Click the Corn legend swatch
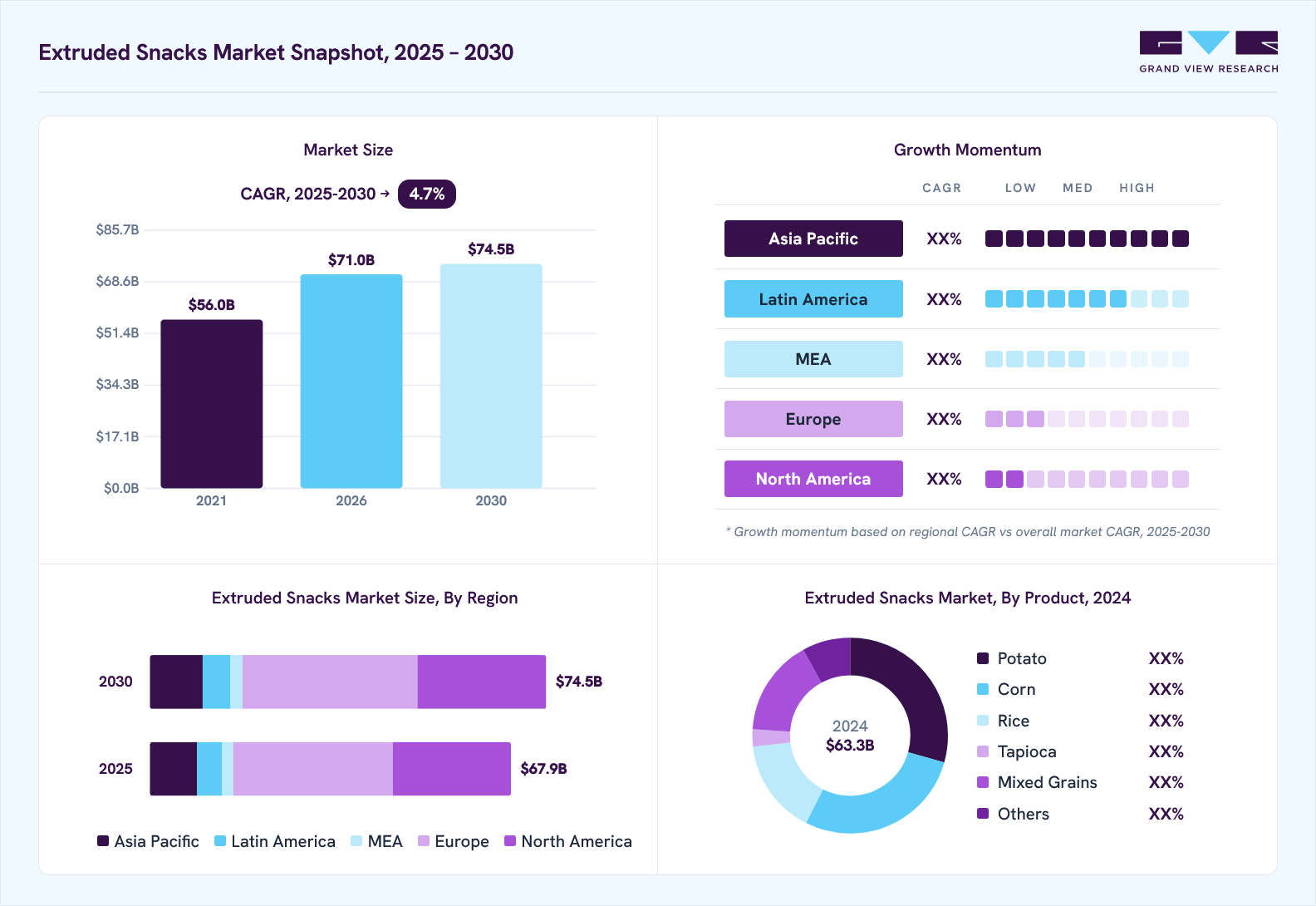Screen dimensions: 1316x906 coord(983,689)
